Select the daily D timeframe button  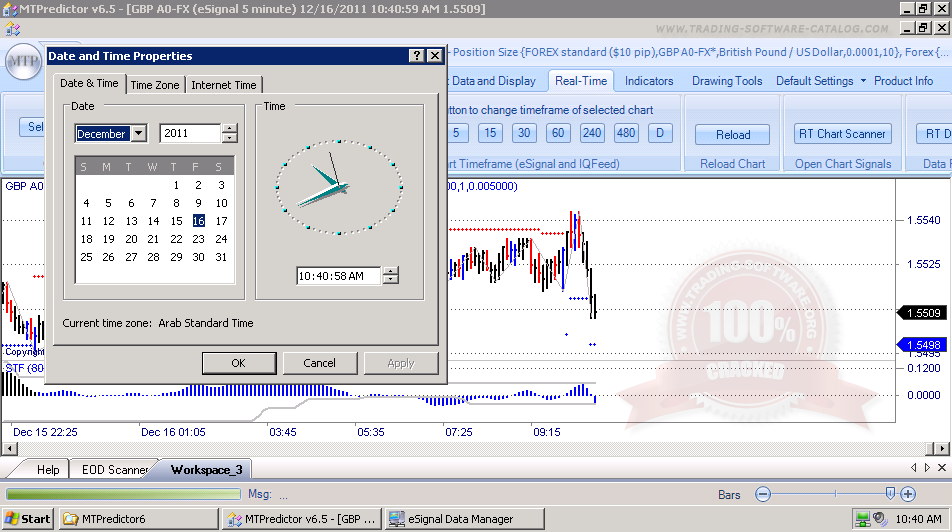click(x=659, y=133)
